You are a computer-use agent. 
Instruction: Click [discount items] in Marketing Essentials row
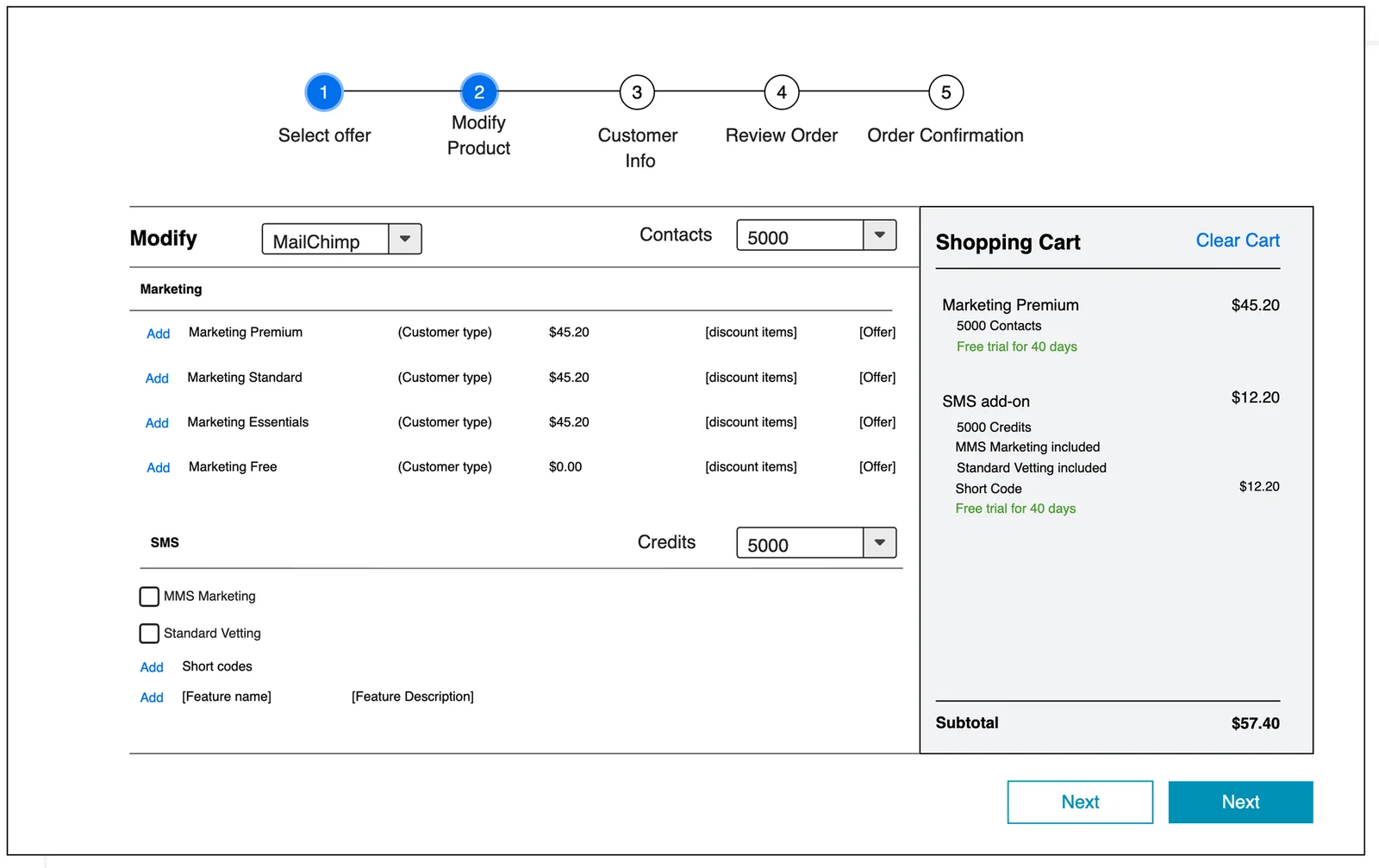tap(751, 422)
